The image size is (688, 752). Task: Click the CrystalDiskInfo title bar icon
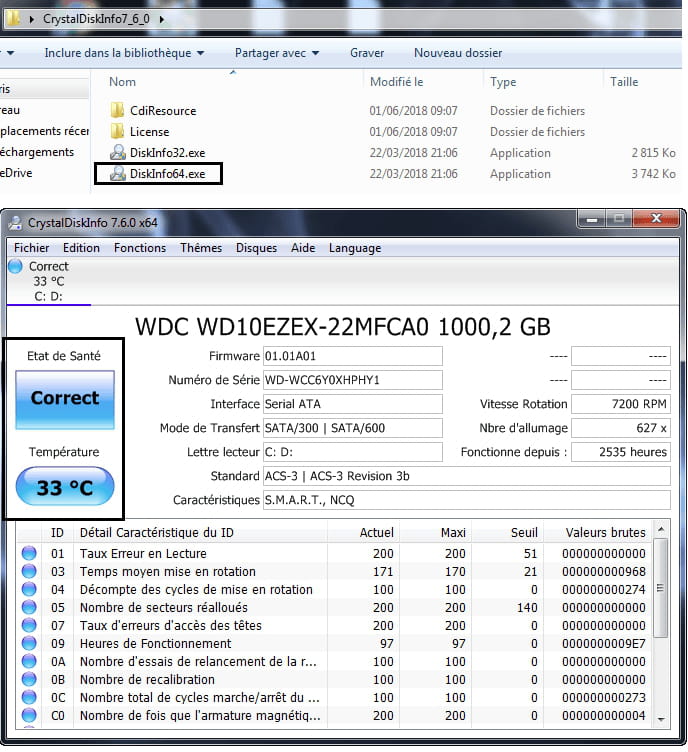click(x=15, y=223)
